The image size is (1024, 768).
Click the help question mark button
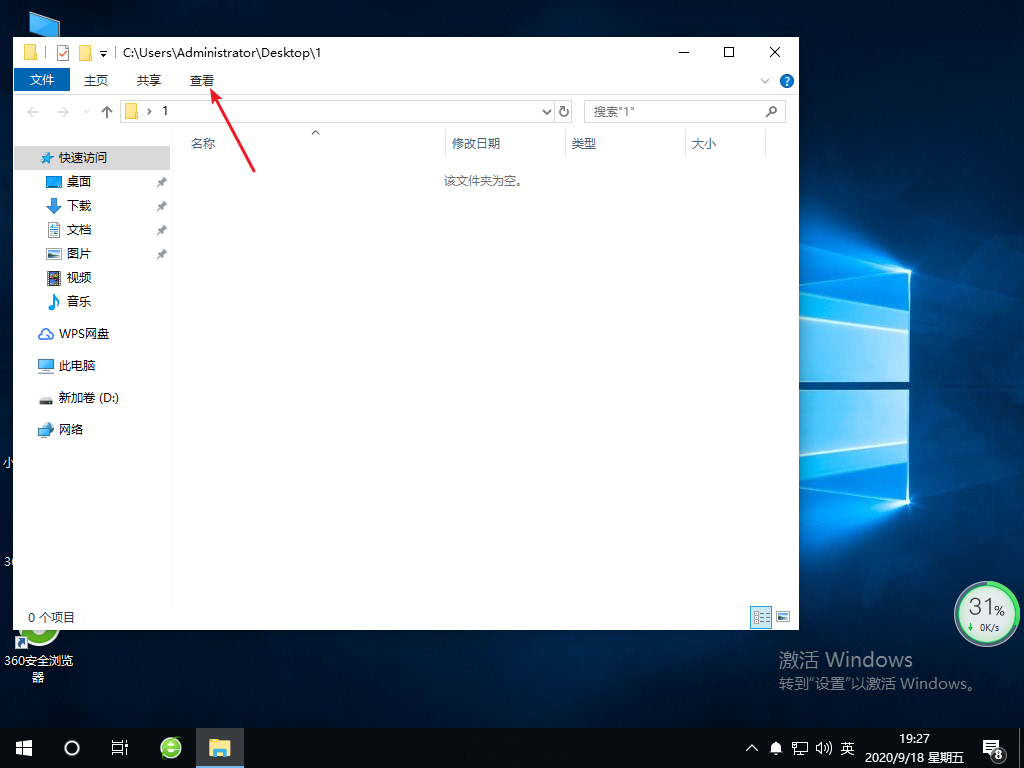point(786,81)
